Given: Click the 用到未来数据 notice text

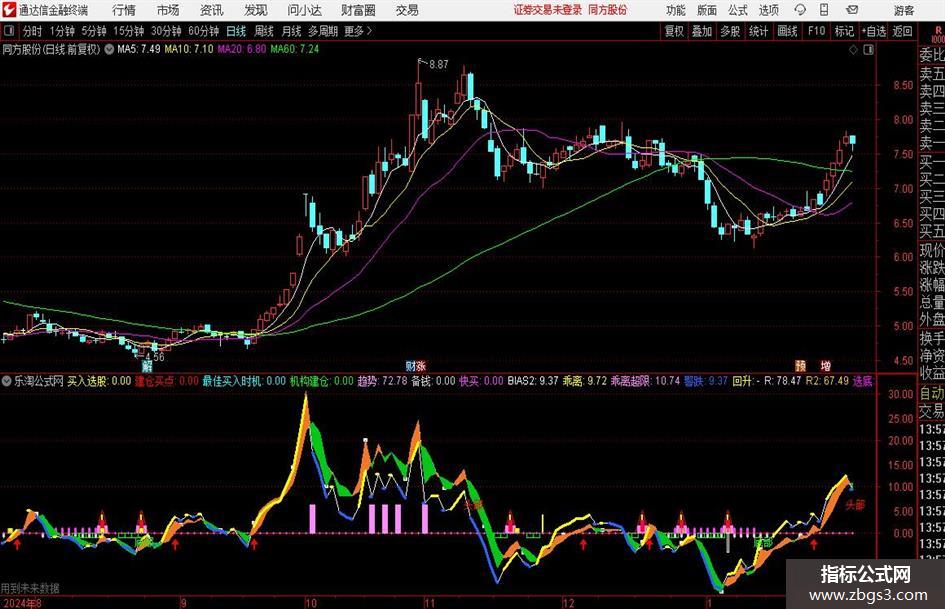Looking at the screenshot, I should click(x=30, y=588).
